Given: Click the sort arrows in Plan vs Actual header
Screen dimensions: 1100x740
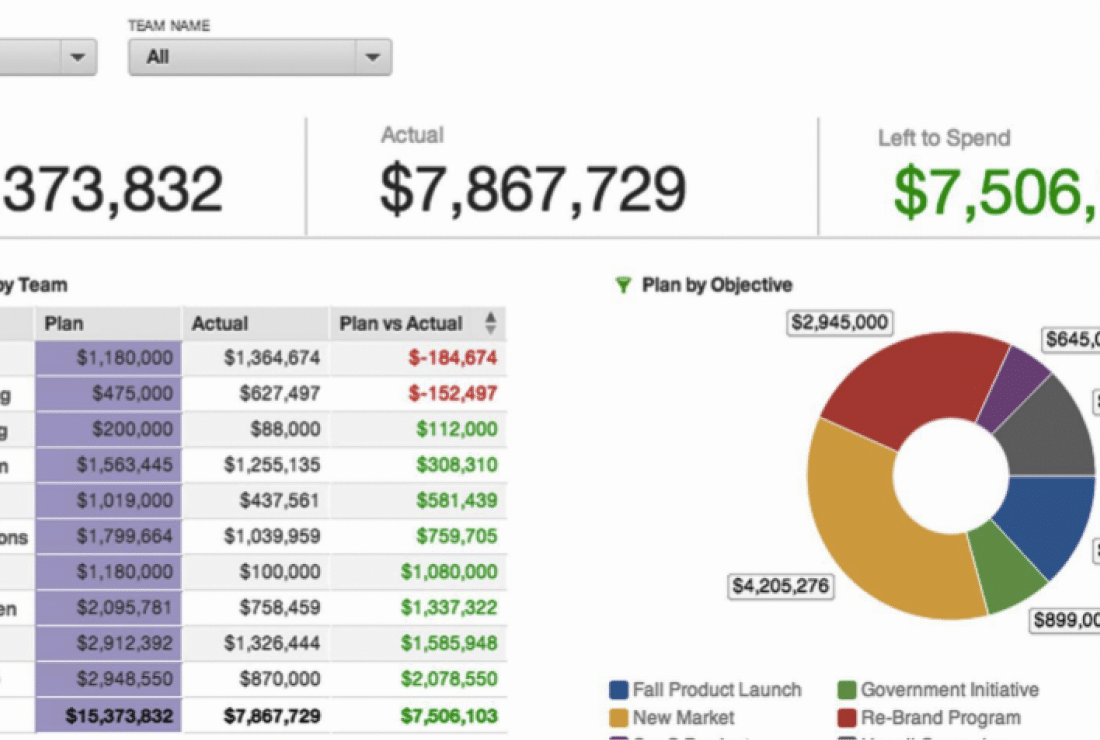Looking at the screenshot, I should pyautogui.click(x=490, y=323).
